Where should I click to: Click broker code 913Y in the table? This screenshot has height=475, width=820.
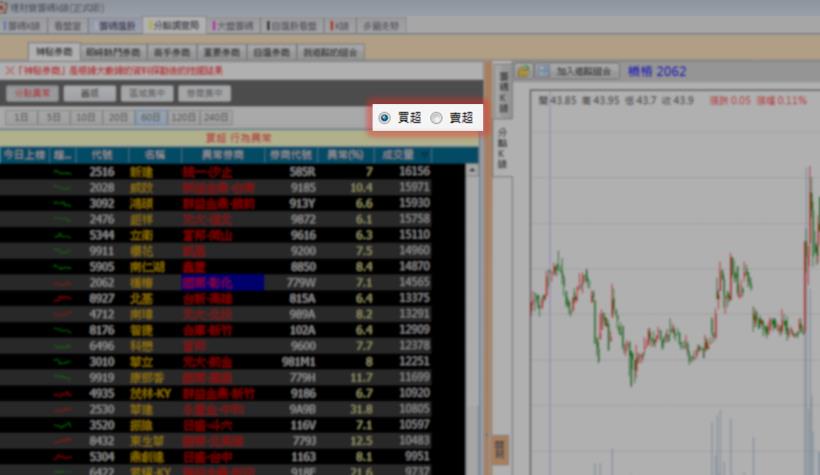point(303,203)
